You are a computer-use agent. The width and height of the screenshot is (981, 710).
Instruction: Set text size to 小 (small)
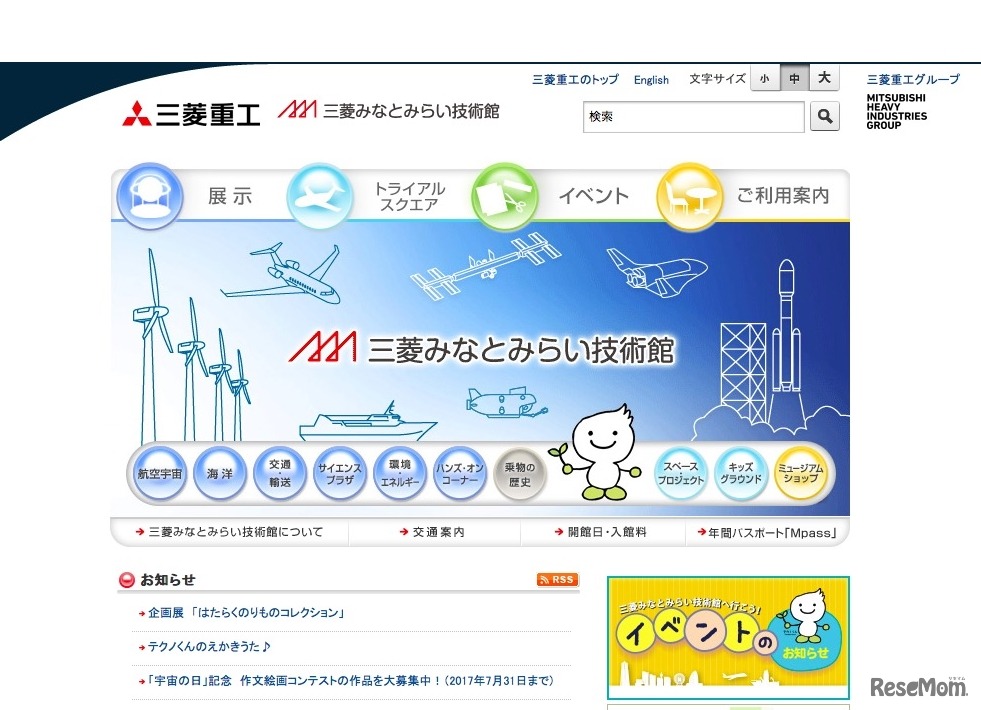click(765, 78)
